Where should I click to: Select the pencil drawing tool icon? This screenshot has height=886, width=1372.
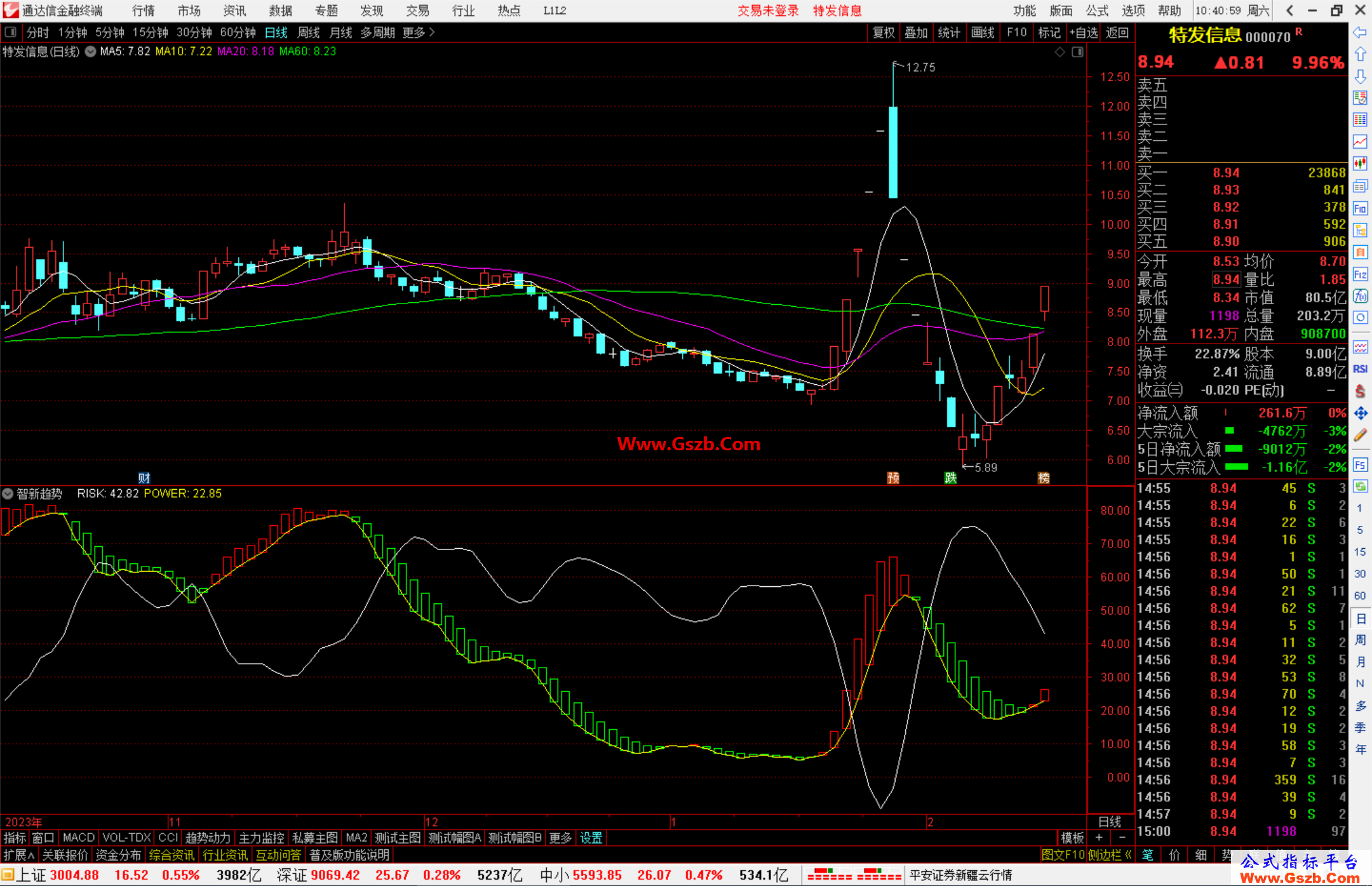pos(1360,435)
